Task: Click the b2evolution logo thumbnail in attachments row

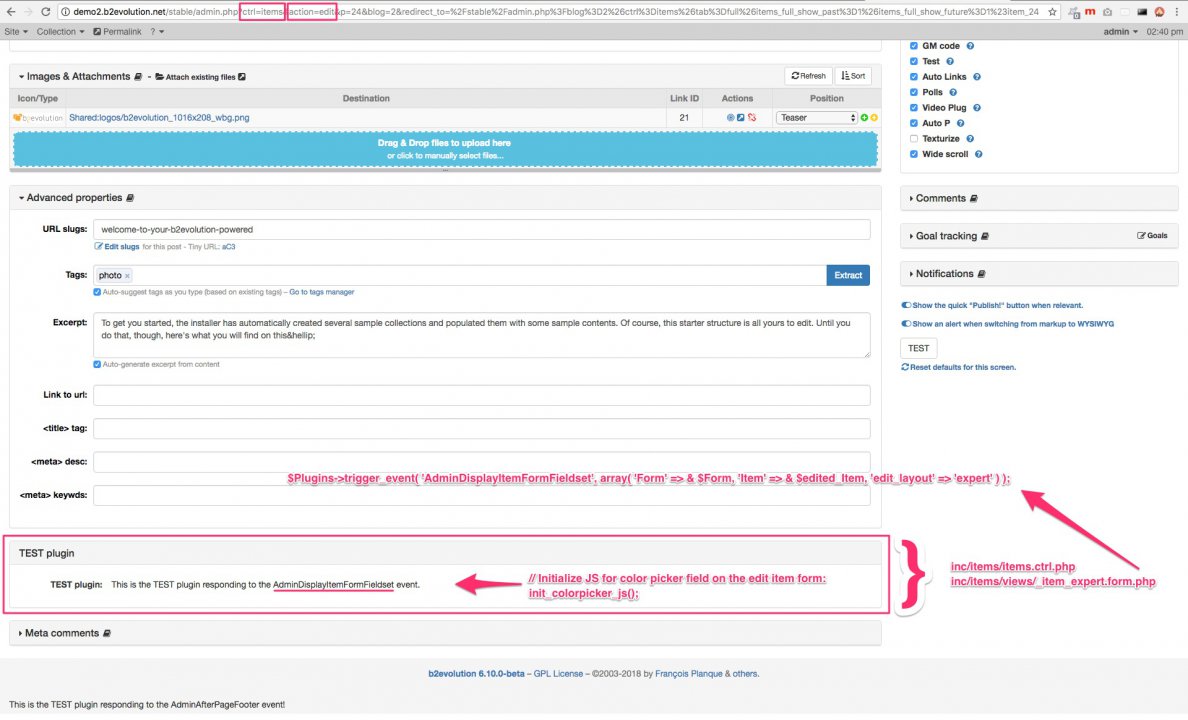Action: (x=38, y=117)
